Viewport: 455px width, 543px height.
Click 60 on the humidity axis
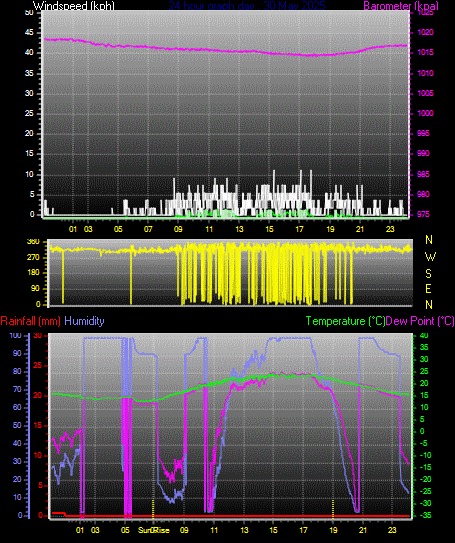pyautogui.click(x=17, y=408)
